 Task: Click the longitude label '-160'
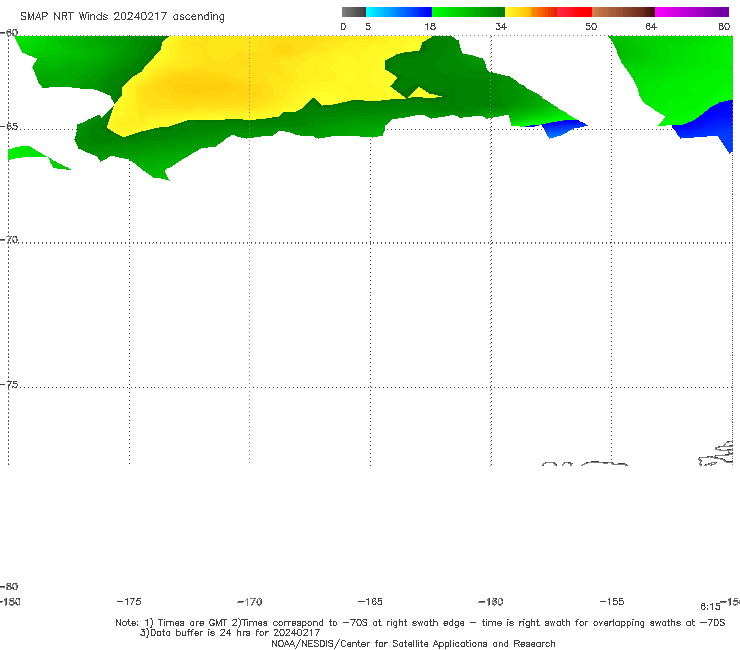point(491,602)
